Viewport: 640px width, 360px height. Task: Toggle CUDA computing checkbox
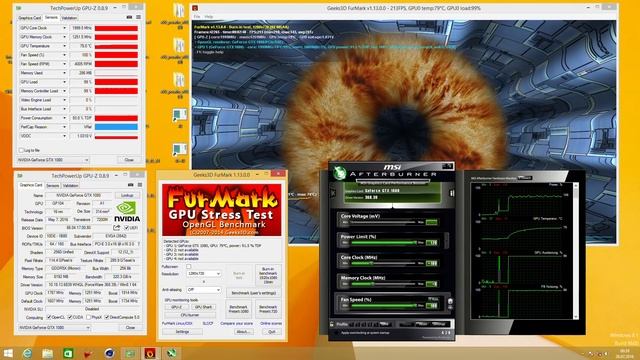tap(70, 317)
